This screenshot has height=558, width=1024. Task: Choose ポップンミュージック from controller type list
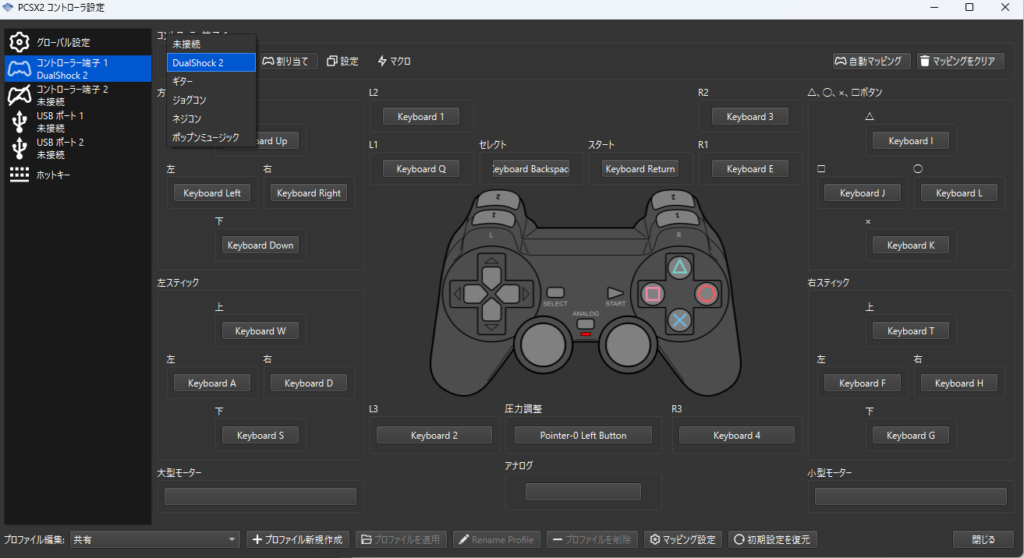pyautogui.click(x=211, y=137)
